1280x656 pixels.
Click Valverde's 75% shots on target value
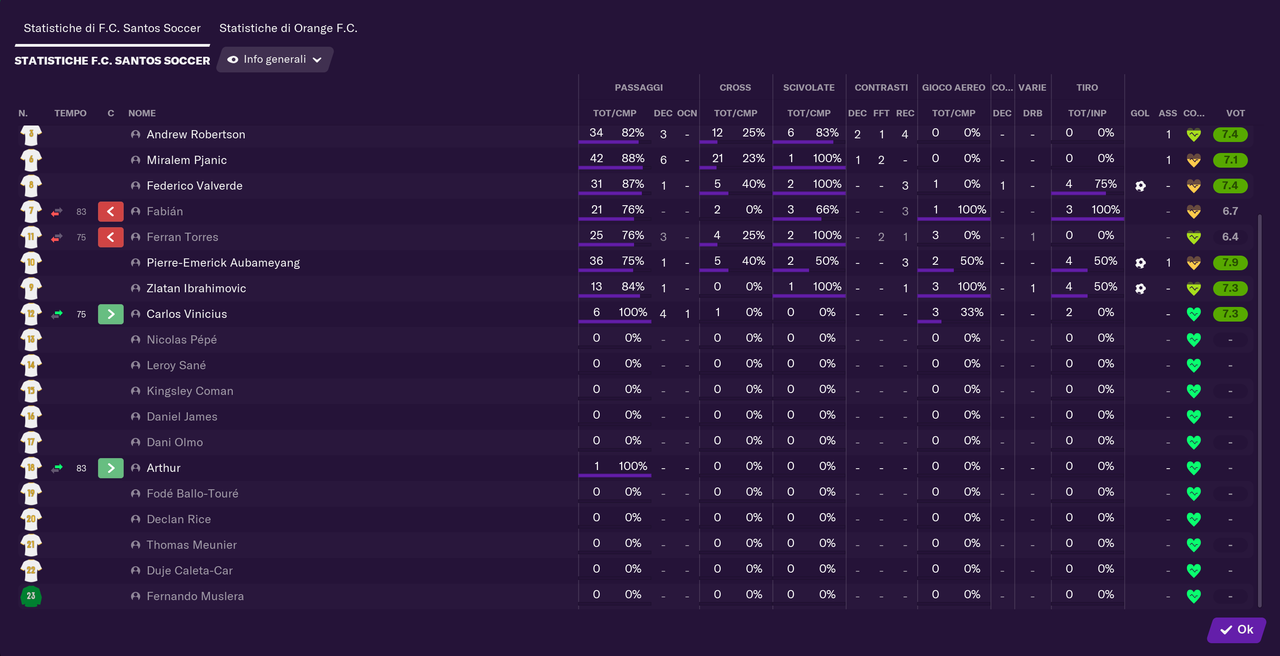1105,184
